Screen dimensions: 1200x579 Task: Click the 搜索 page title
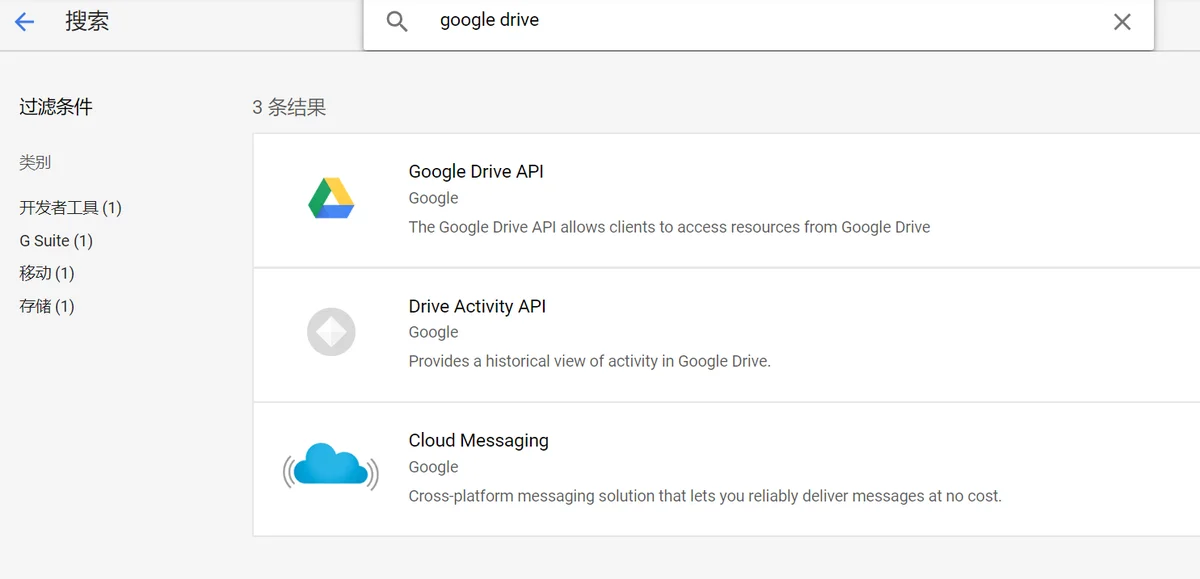point(87,21)
